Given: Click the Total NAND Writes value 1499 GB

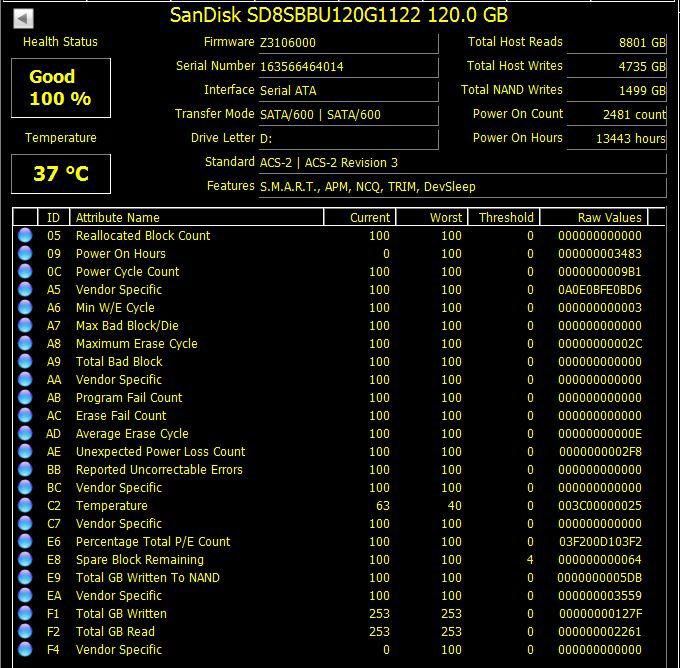Looking at the screenshot, I should point(617,91).
